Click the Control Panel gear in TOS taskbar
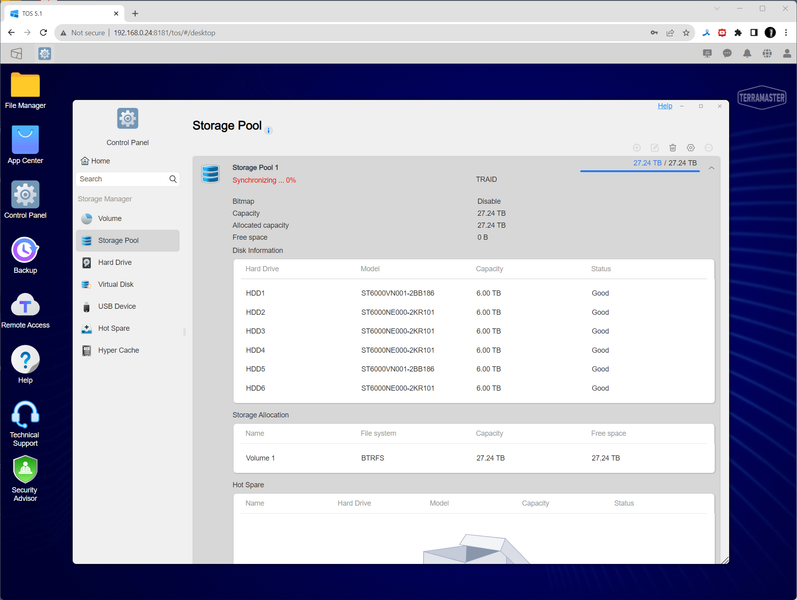The height and width of the screenshot is (600, 797). [45, 53]
